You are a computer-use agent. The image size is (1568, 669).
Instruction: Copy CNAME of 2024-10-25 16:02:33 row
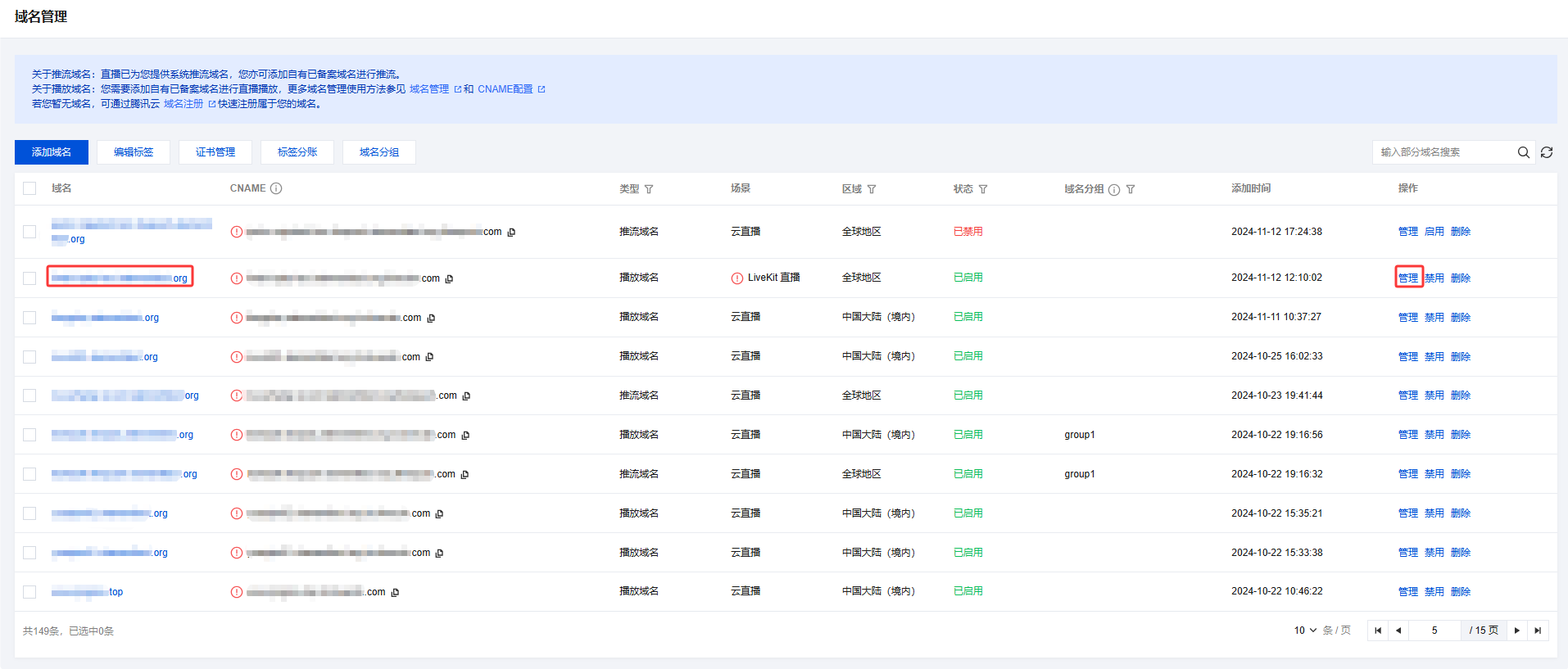coord(429,357)
